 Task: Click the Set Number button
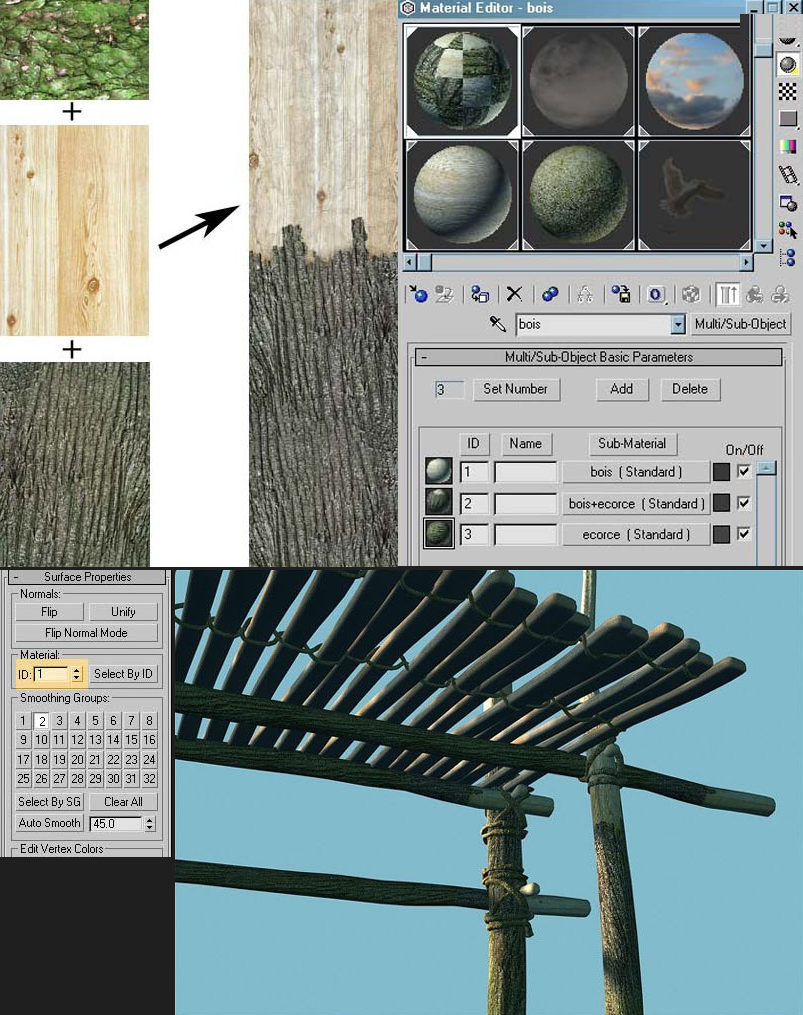tap(515, 389)
